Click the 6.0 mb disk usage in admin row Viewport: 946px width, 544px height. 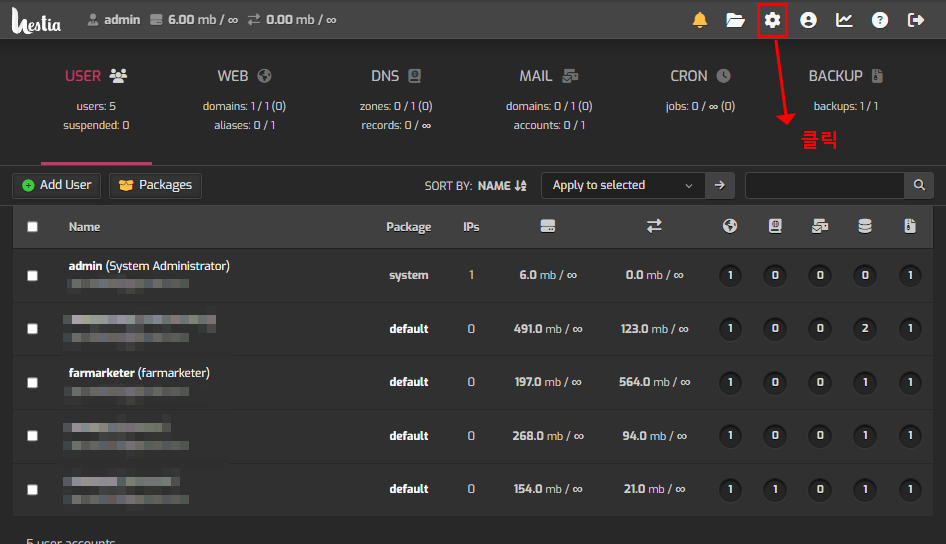coord(548,275)
